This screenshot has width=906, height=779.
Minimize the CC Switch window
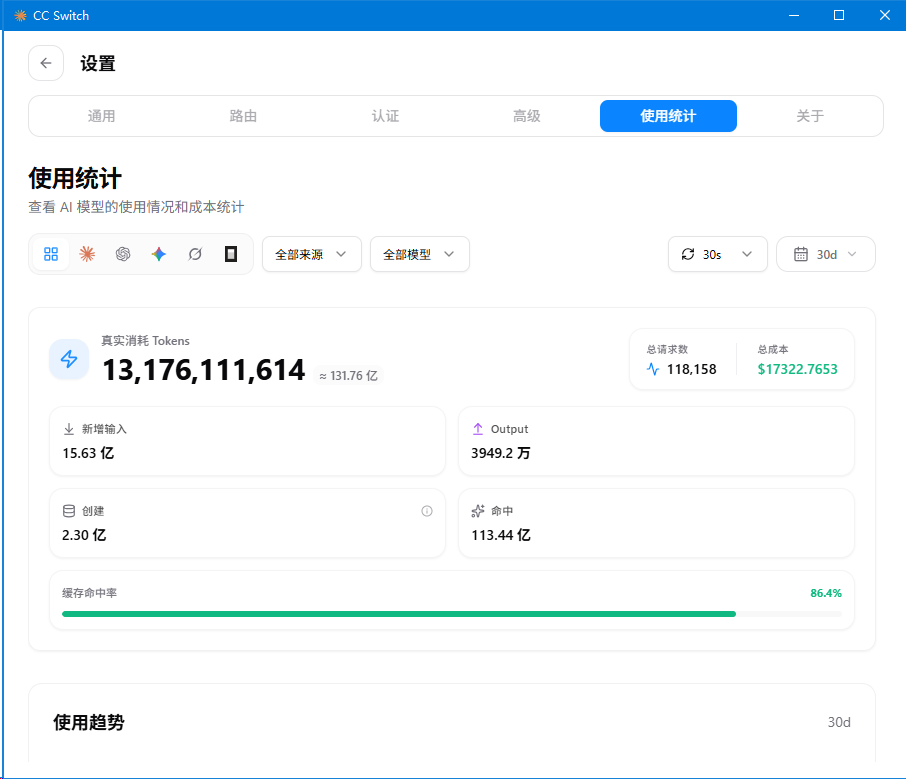click(x=794, y=16)
